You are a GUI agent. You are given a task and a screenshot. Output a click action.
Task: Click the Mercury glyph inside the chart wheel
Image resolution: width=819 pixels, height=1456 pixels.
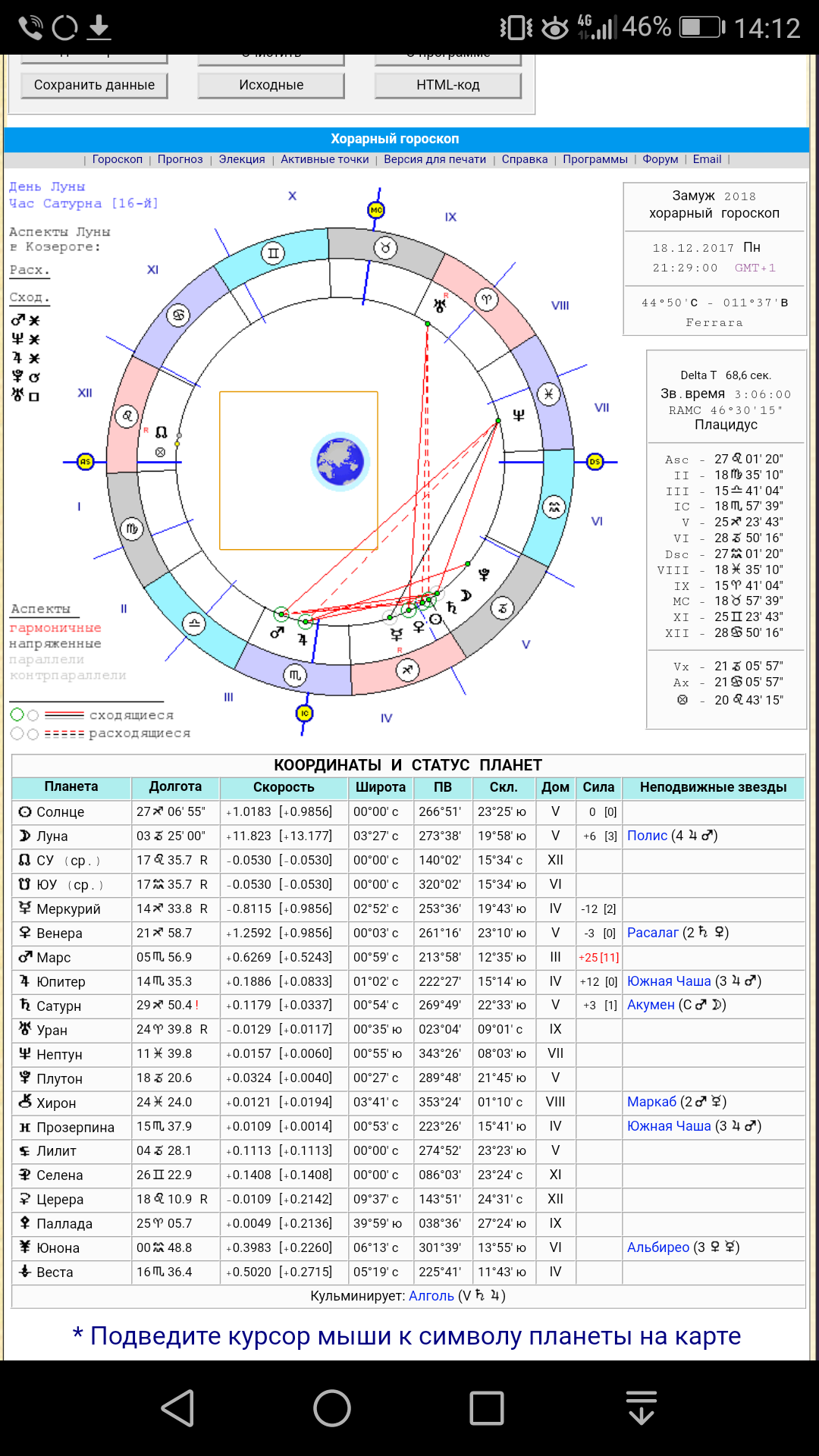396,634
